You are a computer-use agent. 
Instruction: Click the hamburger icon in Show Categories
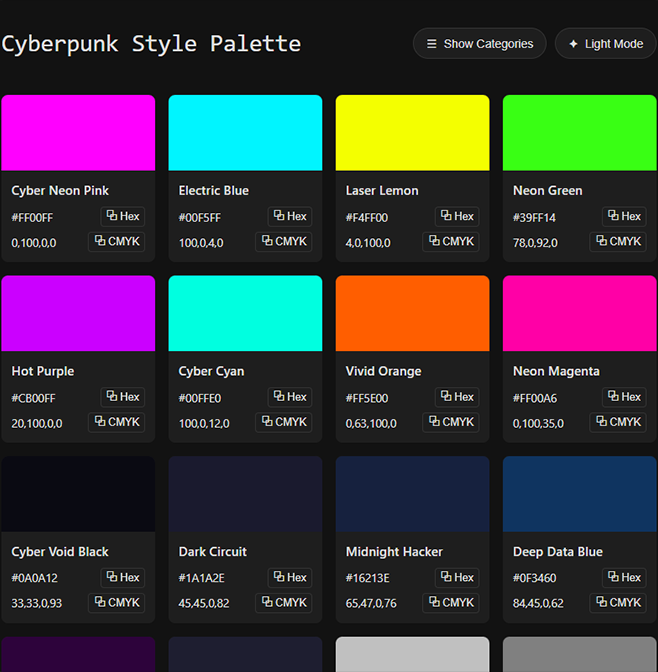[x=432, y=44]
